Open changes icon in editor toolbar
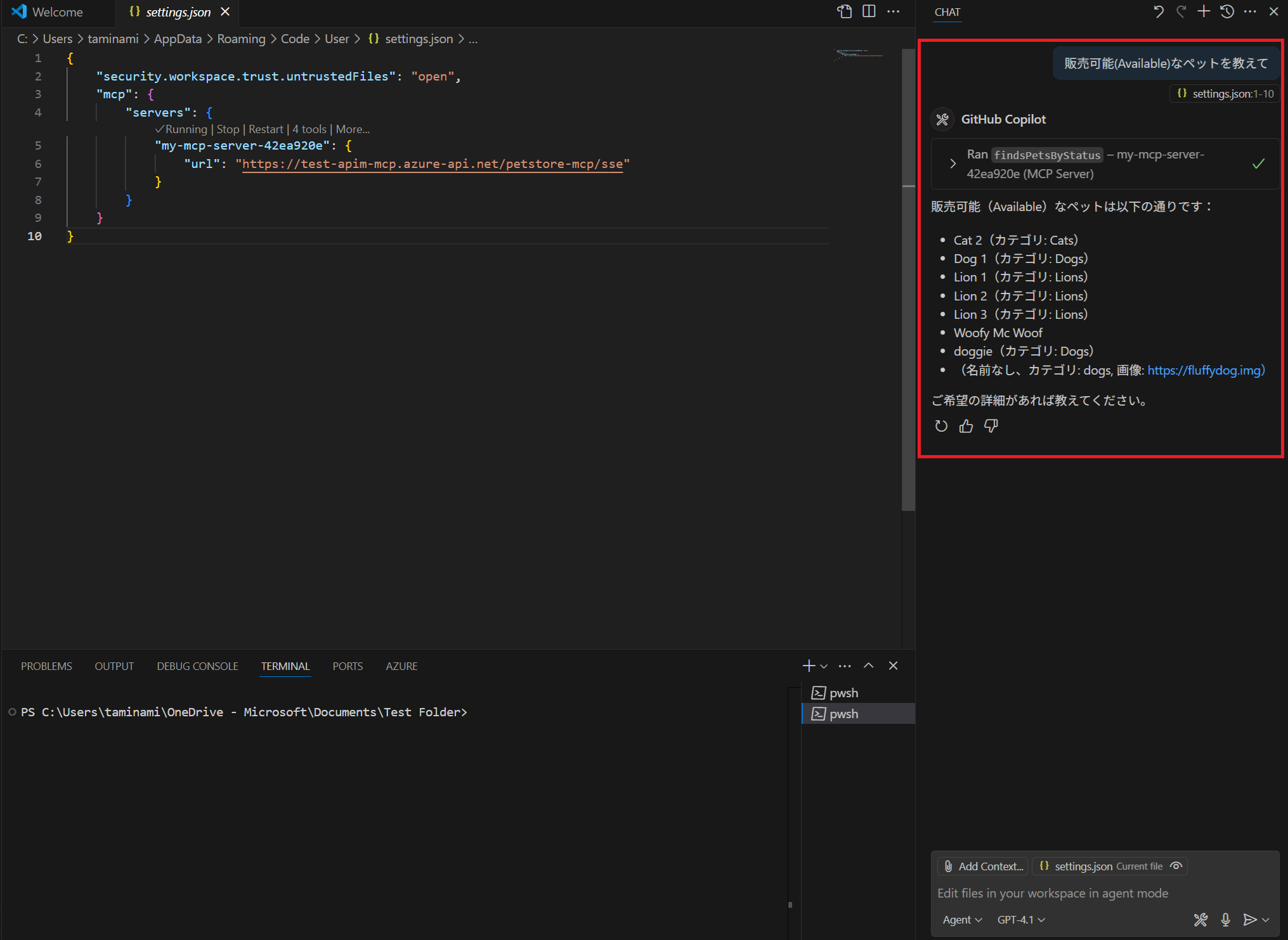1288x940 pixels. pos(844,11)
